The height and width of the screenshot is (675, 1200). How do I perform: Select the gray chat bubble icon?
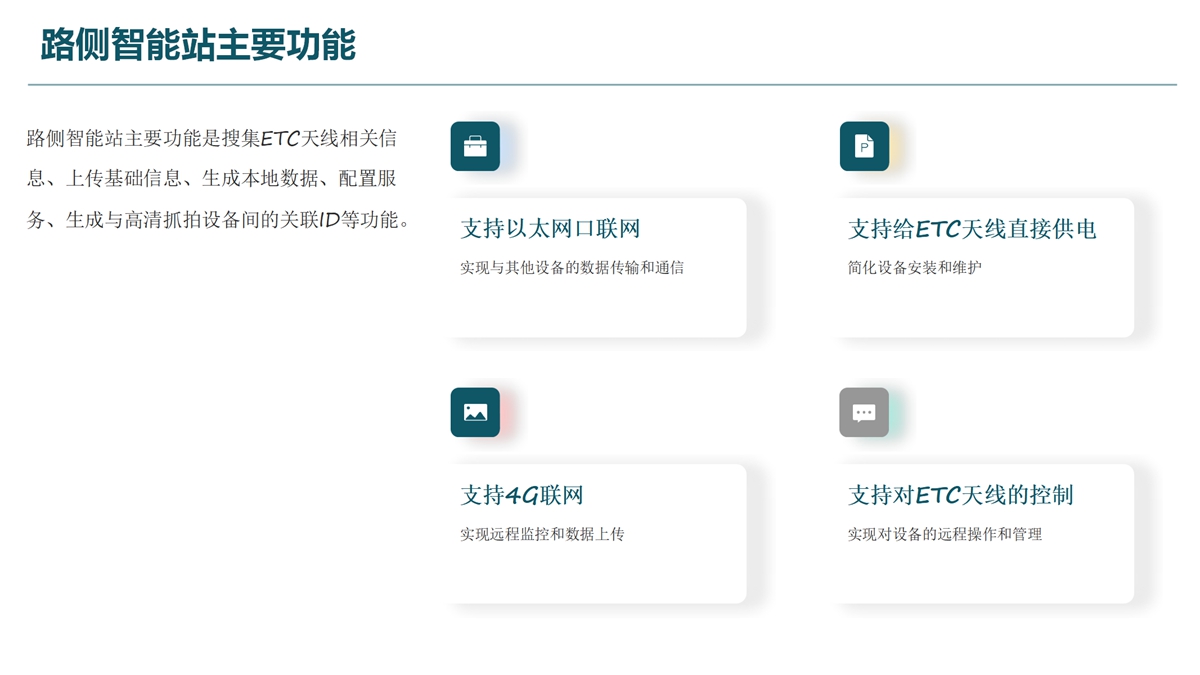[x=864, y=413]
